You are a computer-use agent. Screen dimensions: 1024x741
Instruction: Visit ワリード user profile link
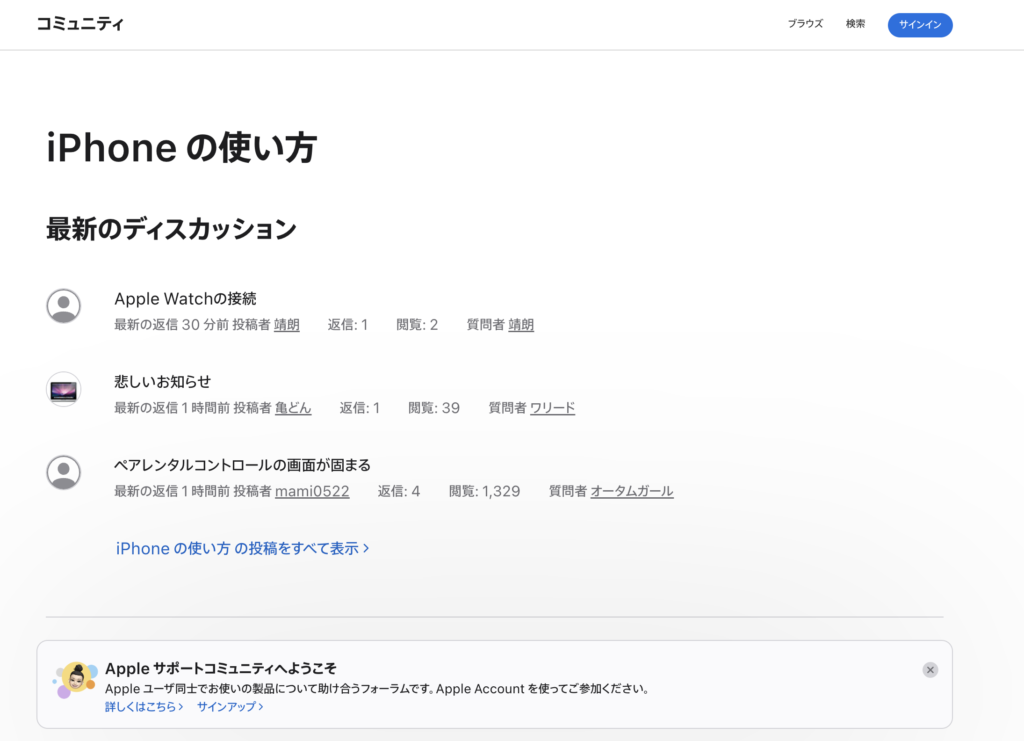[x=552, y=408]
